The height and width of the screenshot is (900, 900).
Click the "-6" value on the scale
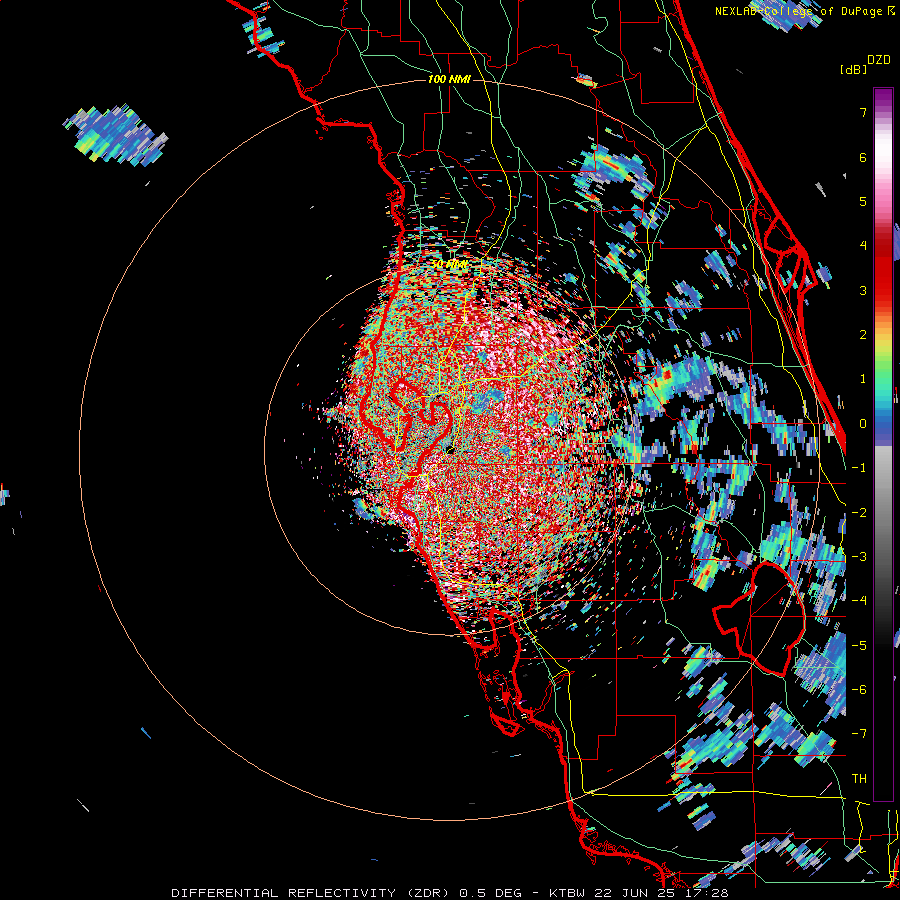[859, 690]
